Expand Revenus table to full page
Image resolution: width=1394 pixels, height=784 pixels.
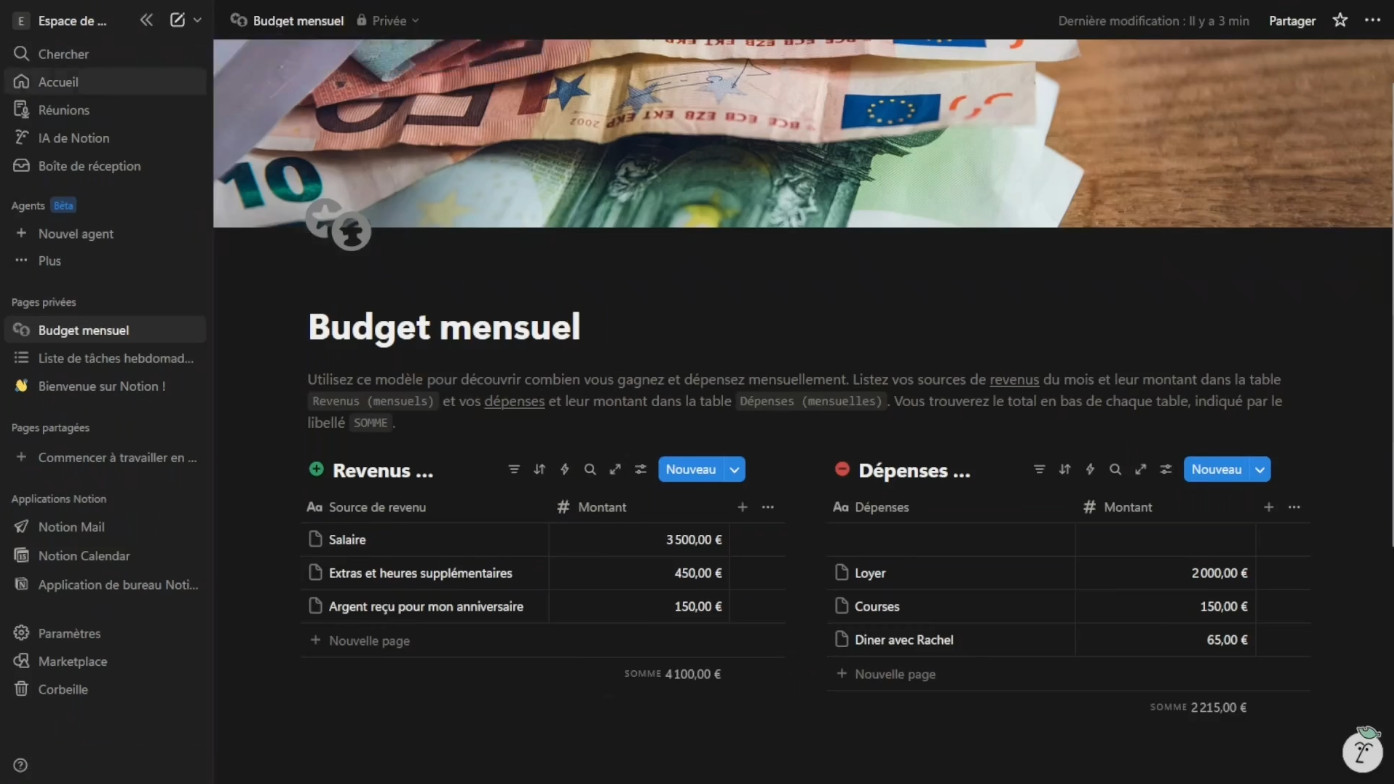(615, 469)
